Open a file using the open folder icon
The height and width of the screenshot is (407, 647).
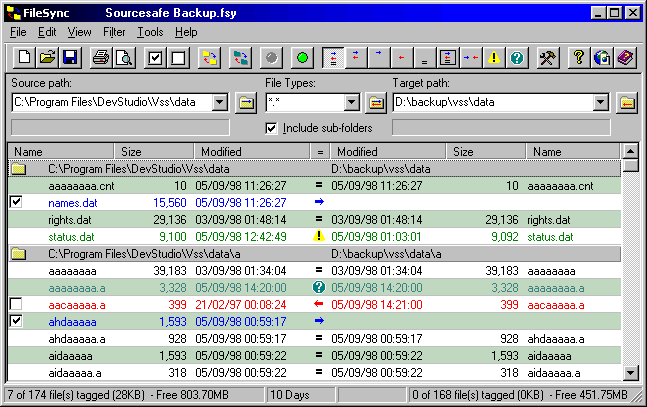coord(47,58)
